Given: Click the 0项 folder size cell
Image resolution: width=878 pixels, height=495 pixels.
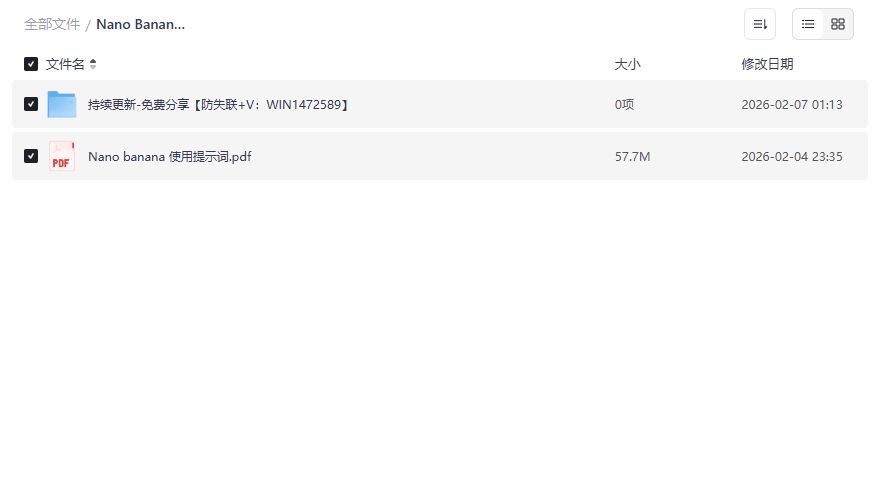Looking at the screenshot, I should click(x=624, y=105).
